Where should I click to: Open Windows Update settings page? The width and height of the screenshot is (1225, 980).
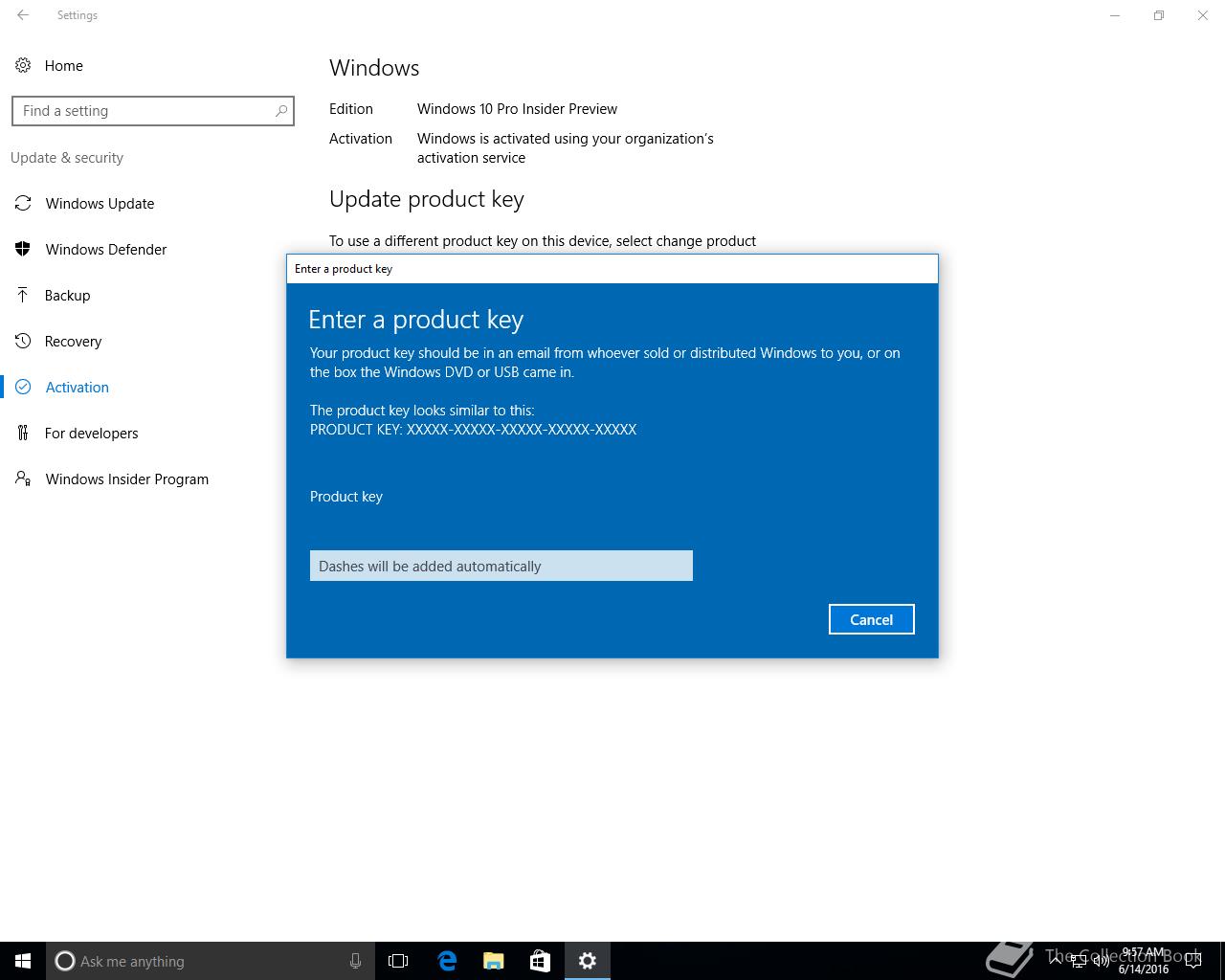(100, 203)
